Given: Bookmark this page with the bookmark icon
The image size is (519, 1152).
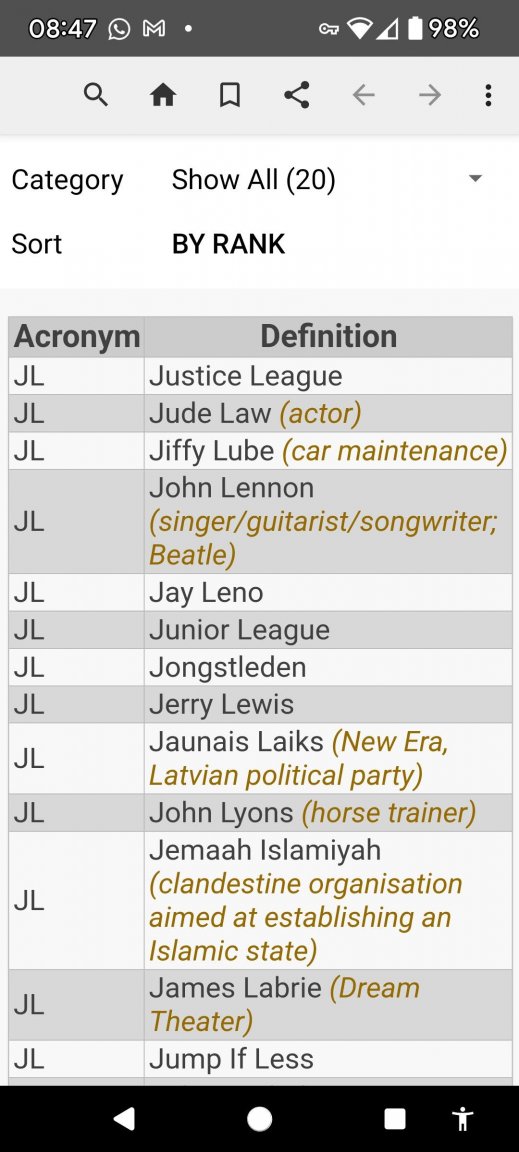Looking at the screenshot, I should pos(229,95).
